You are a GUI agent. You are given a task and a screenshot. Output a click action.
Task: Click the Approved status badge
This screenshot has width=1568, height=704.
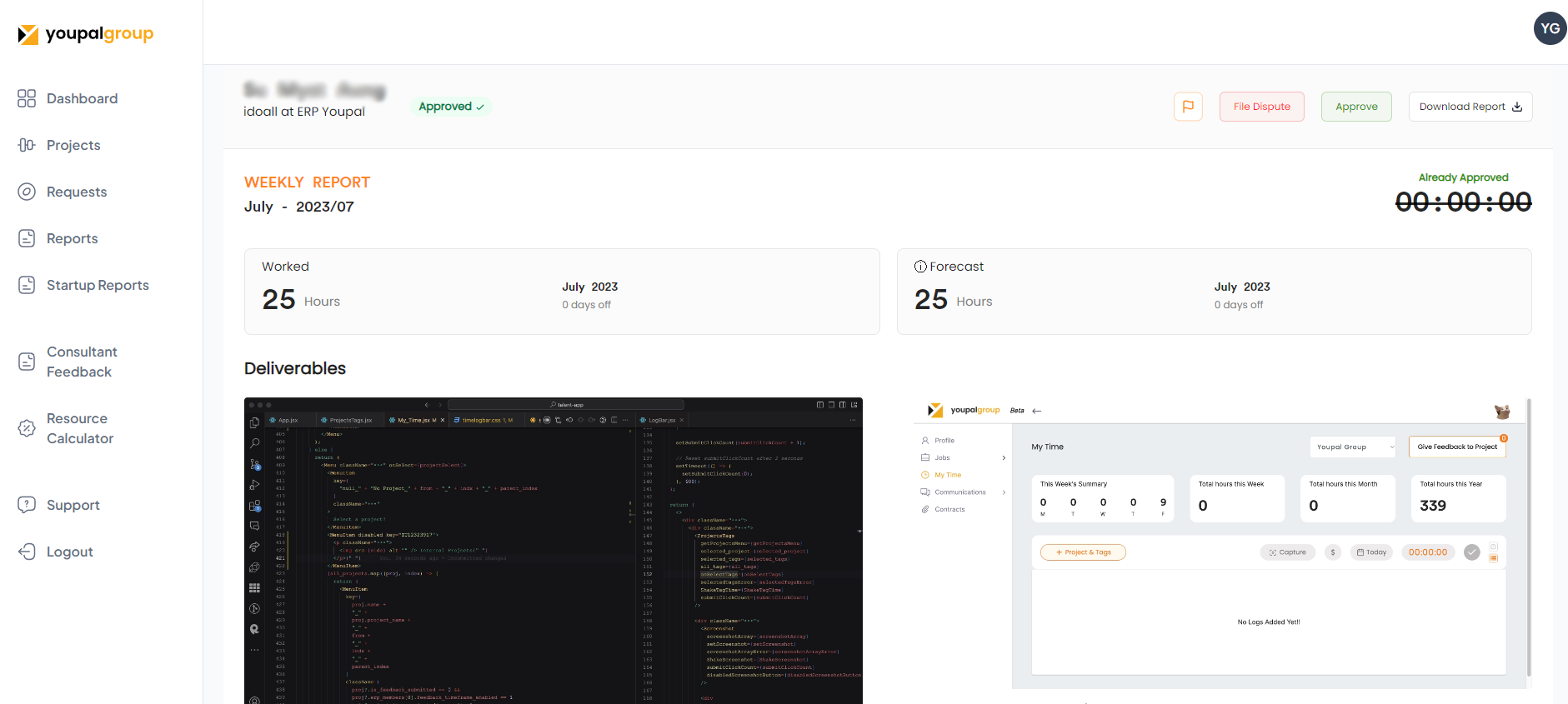tap(451, 107)
